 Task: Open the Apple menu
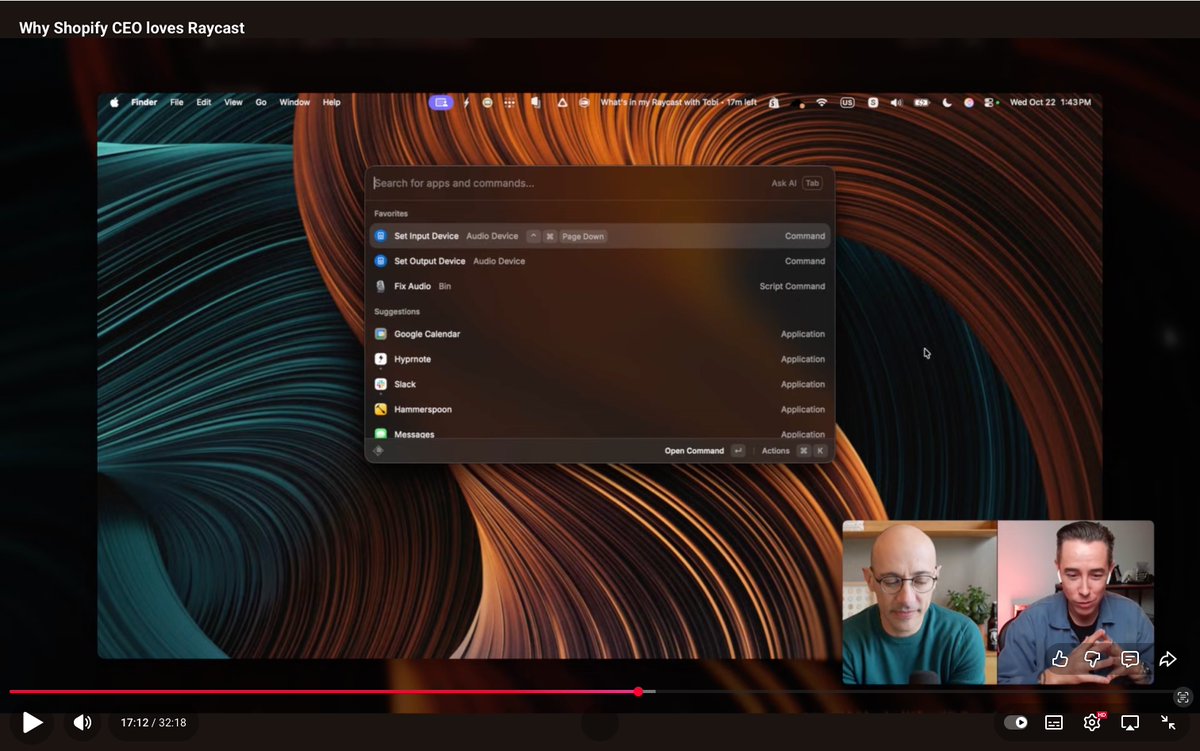point(114,102)
